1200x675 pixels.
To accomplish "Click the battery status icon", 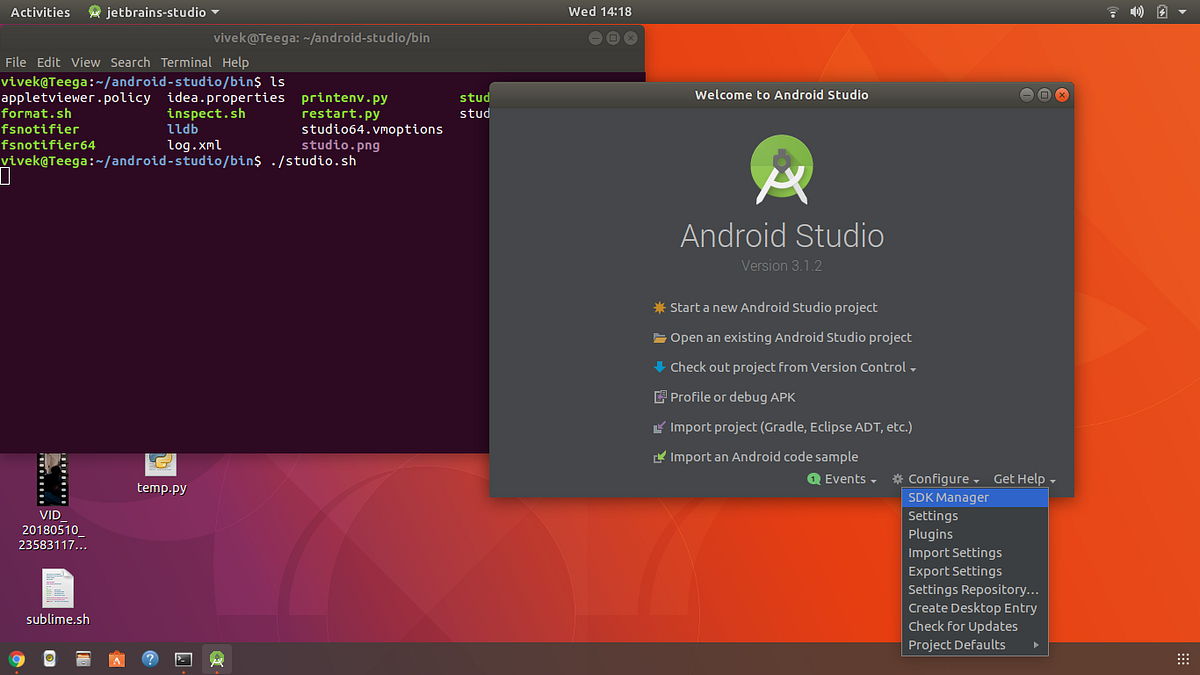I will [x=1162, y=12].
